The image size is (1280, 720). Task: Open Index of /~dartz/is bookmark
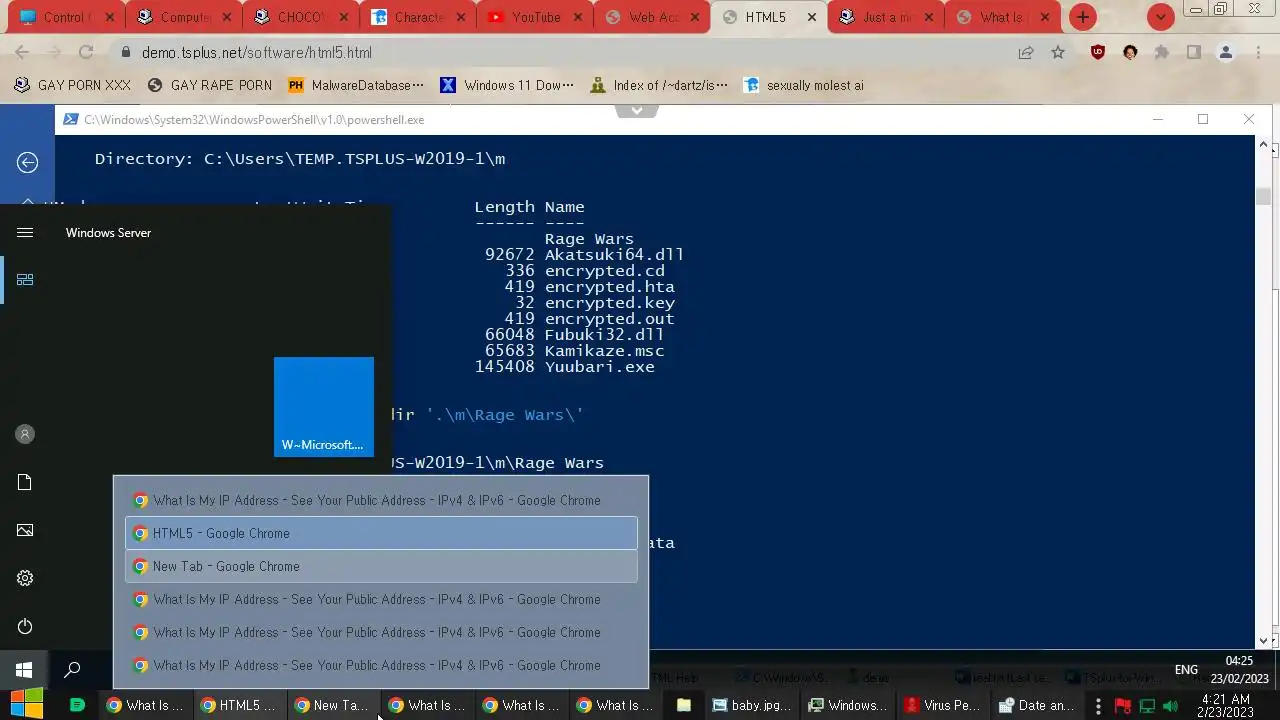point(659,85)
